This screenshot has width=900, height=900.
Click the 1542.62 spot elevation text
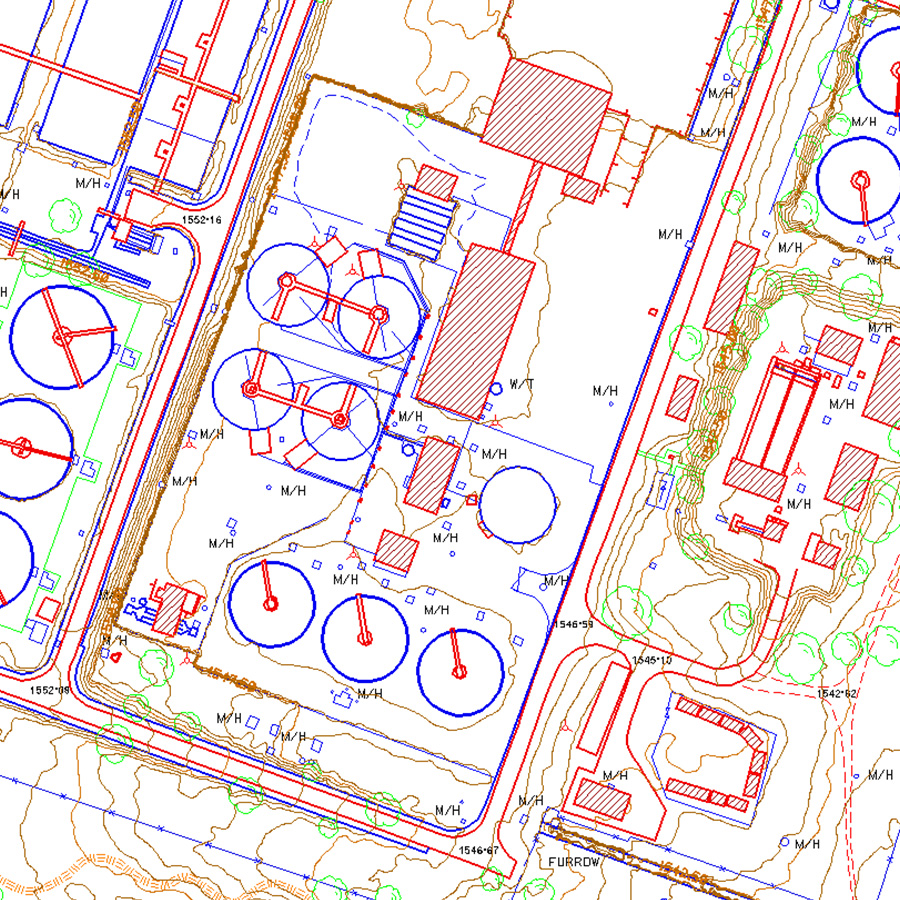837,693
